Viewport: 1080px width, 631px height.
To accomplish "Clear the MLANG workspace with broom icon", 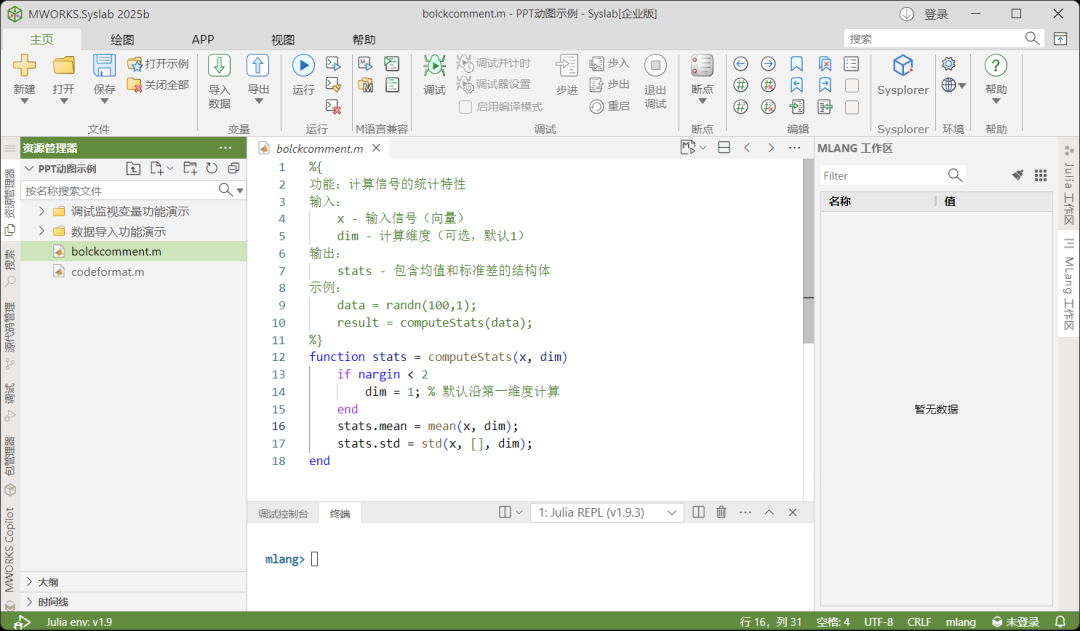I will [x=1017, y=174].
